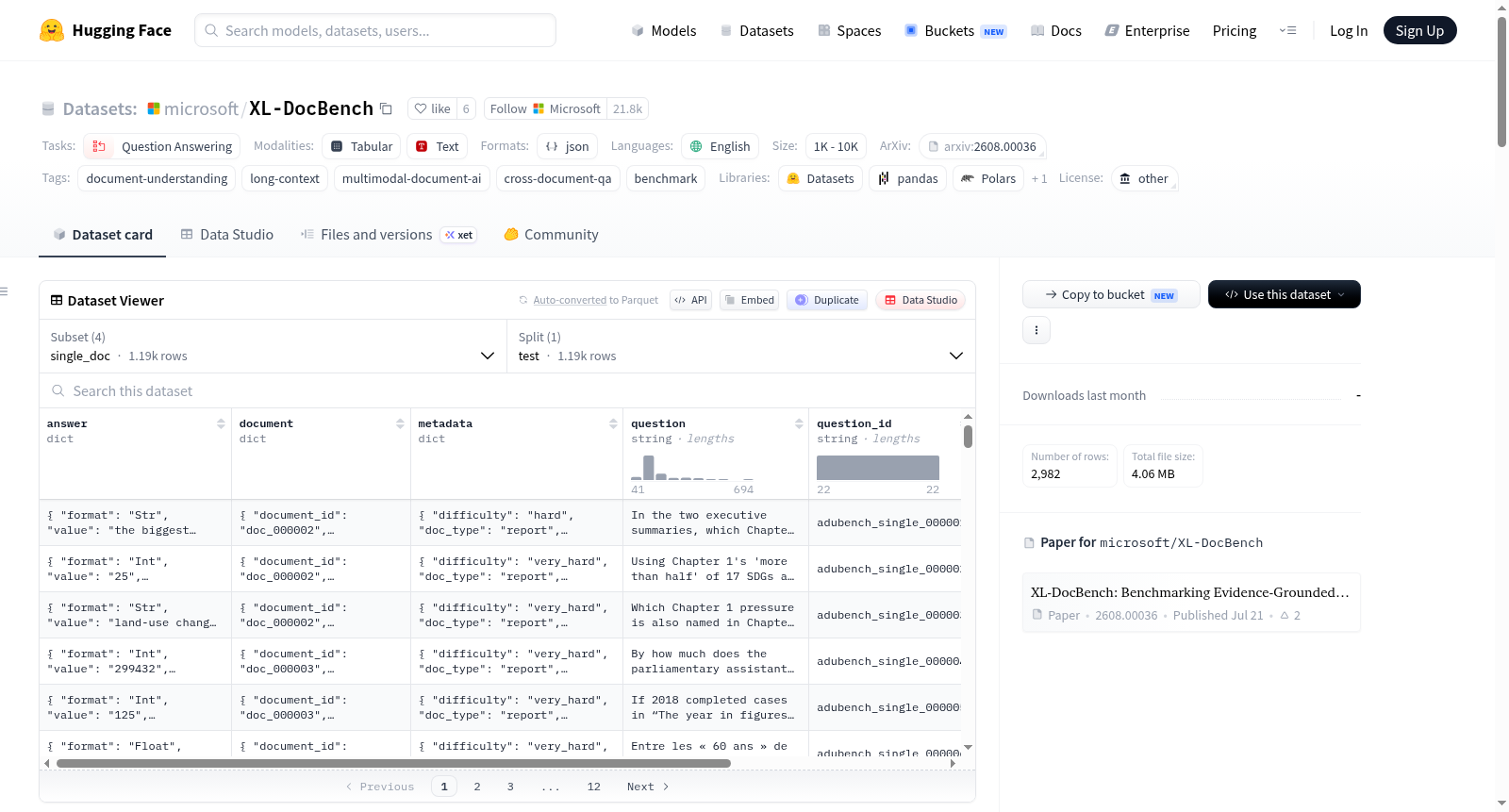Screen dimensions: 1509x812
Task: Click the table horizontal scrollbar
Action: click(x=393, y=763)
